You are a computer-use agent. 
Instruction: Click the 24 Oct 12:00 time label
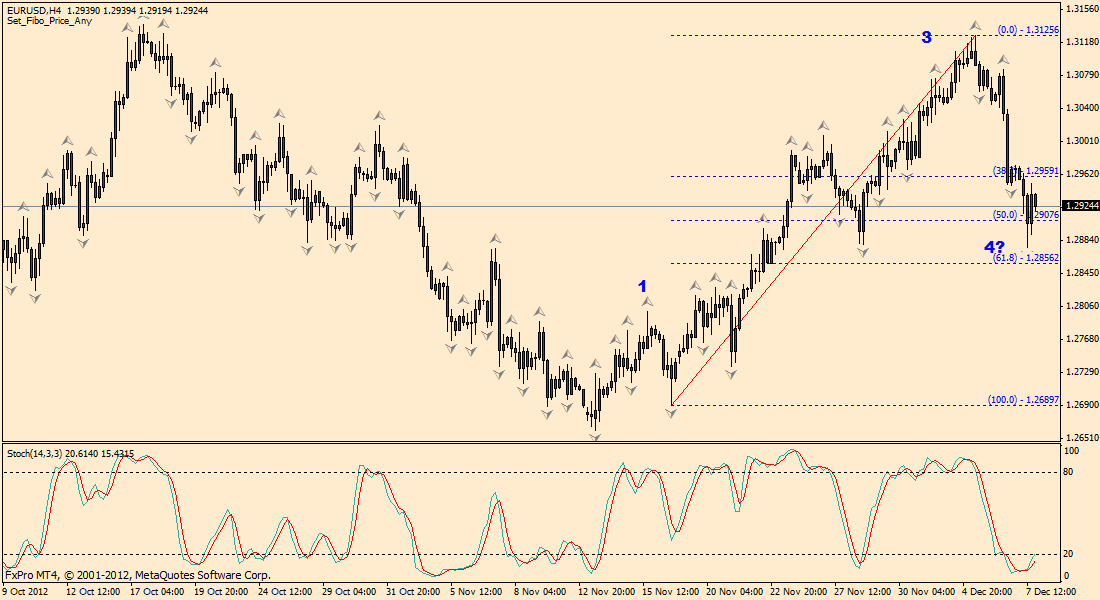coord(286,592)
